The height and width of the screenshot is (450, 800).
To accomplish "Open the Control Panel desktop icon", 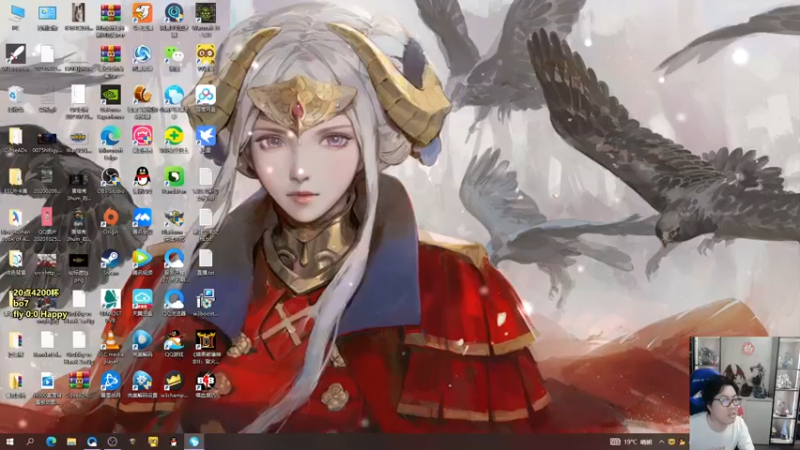I will (x=47, y=13).
